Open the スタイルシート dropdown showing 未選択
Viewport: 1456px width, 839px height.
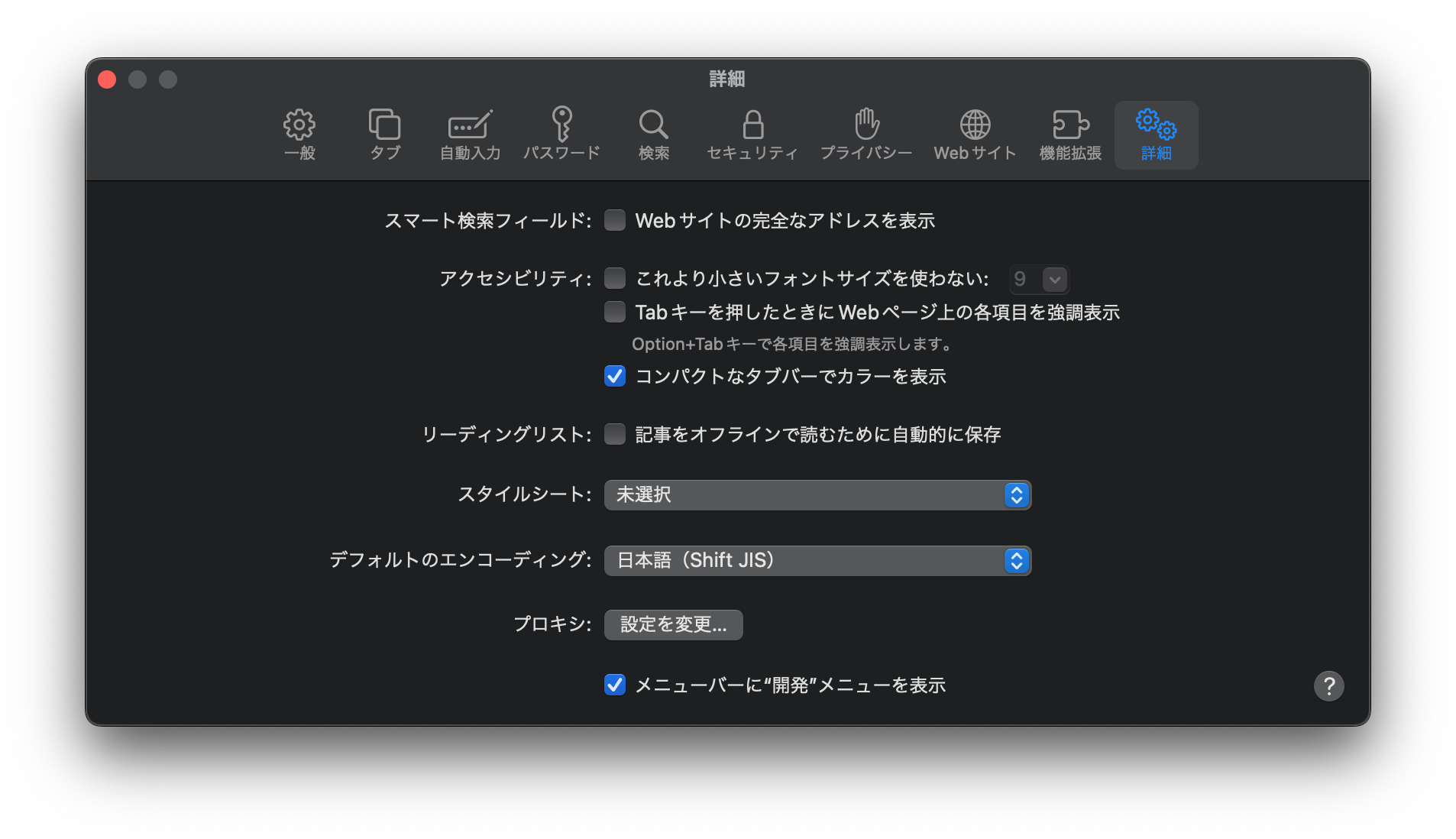[817, 495]
